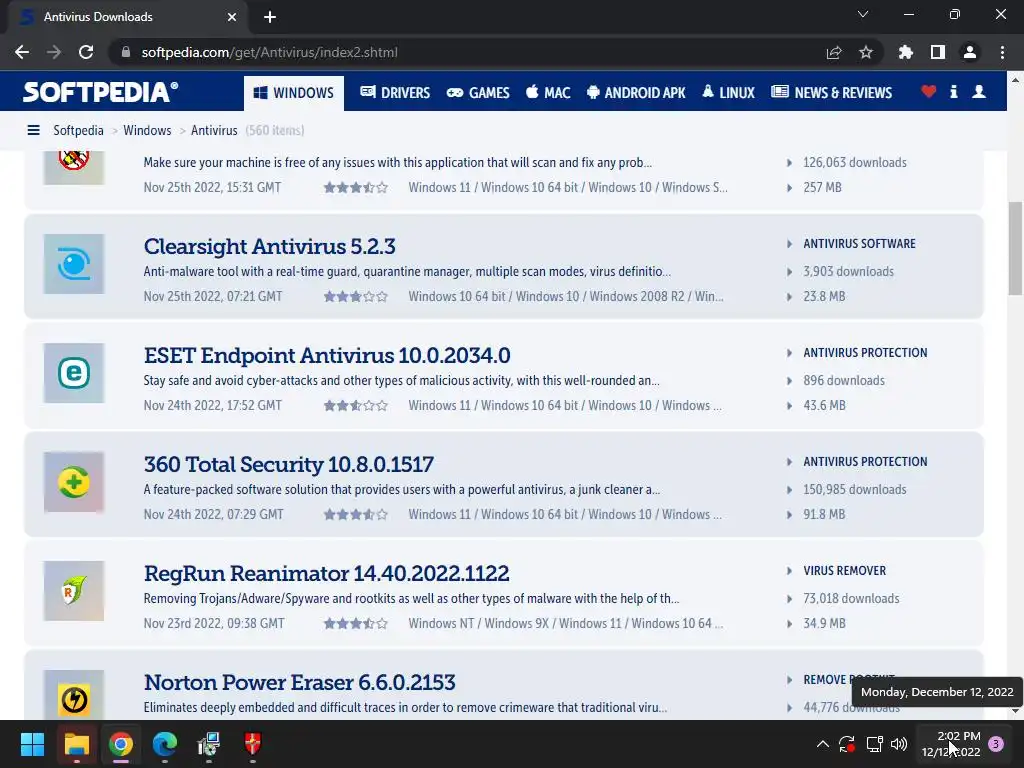This screenshot has height=768, width=1024.
Task: Open the hamburger menu beside breadcrumbs
Action: pos(33,131)
